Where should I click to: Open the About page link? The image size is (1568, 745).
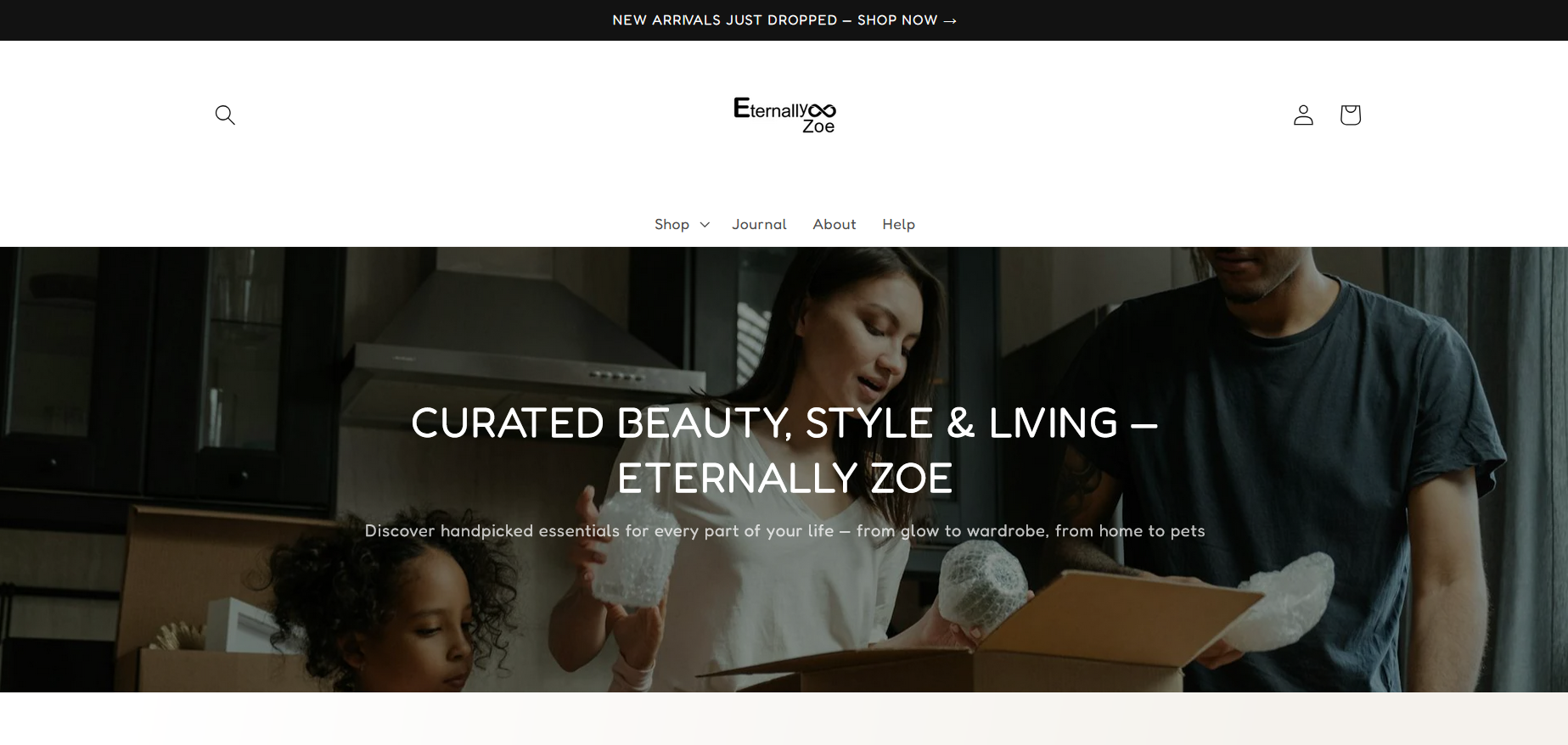tap(834, 224)
